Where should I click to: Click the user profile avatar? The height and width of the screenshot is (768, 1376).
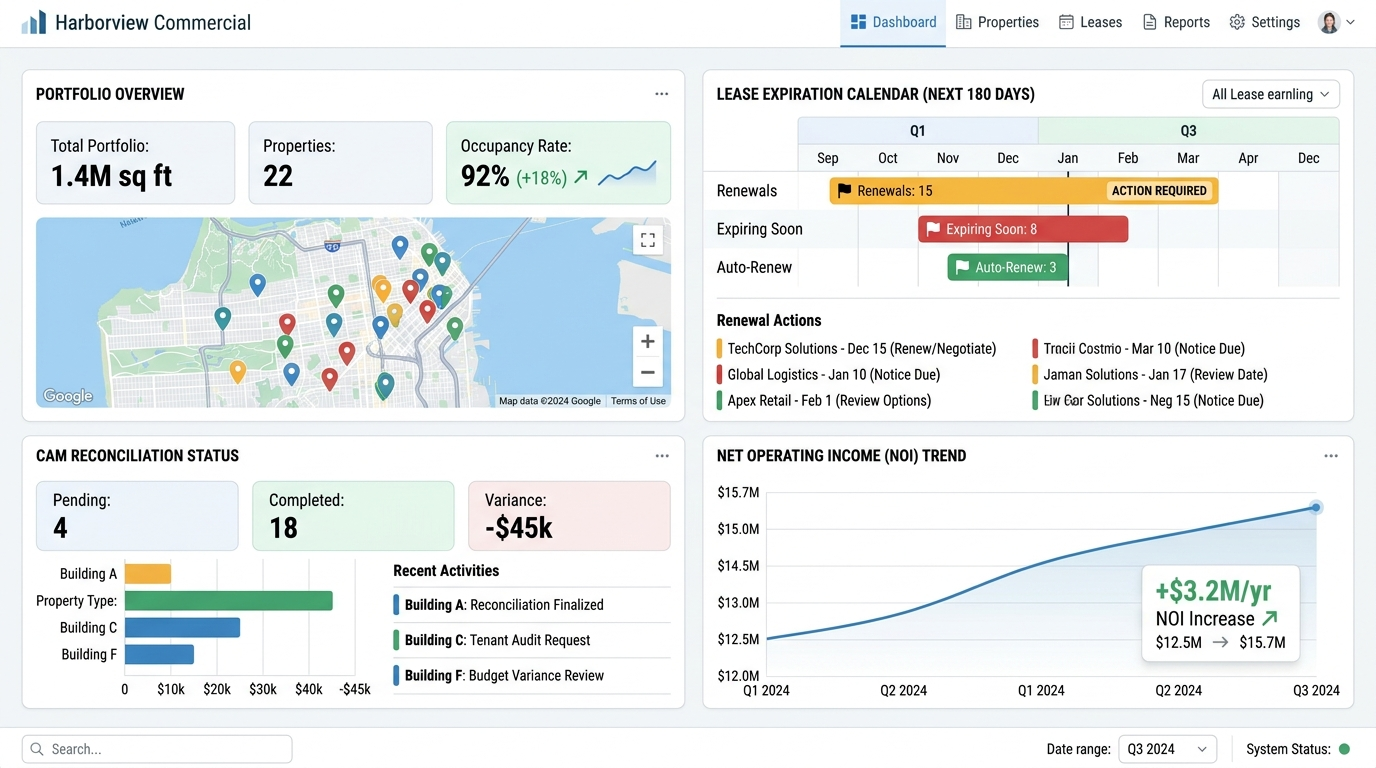tap(1329, 22)
